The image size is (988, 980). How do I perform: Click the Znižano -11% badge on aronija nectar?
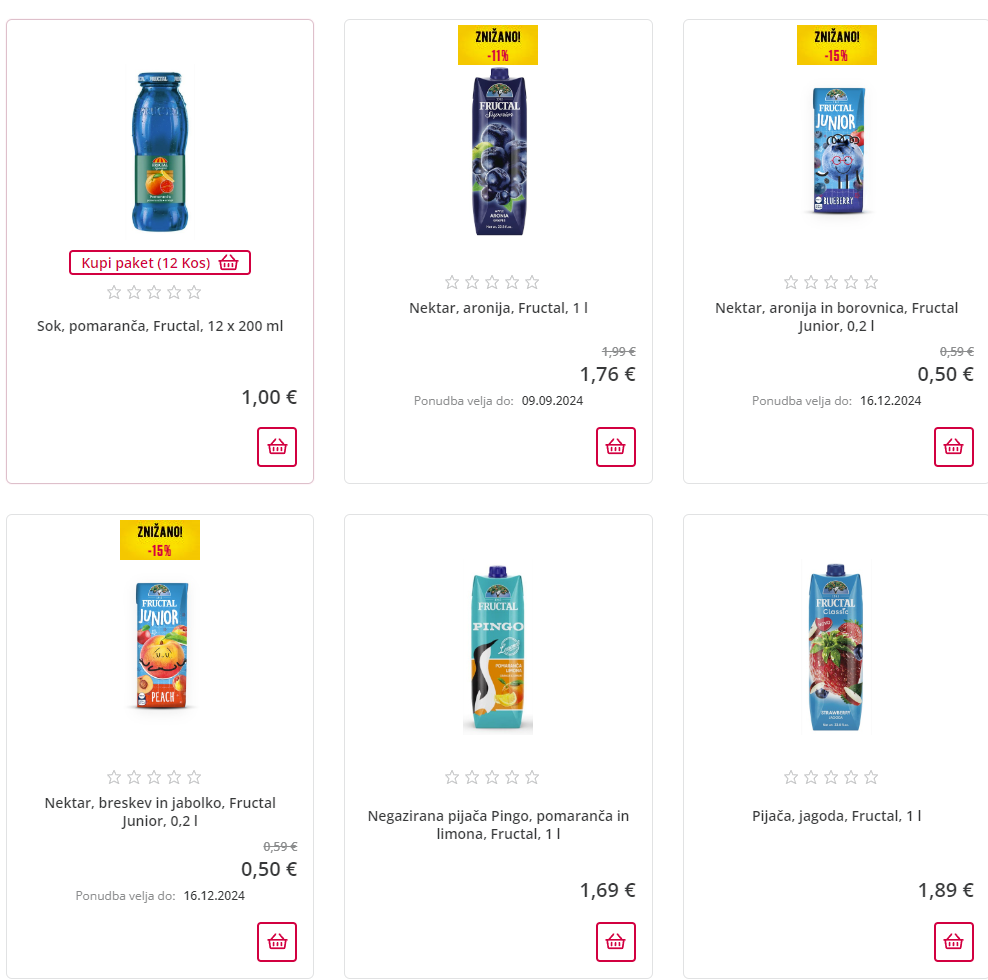tap(498, 45)
